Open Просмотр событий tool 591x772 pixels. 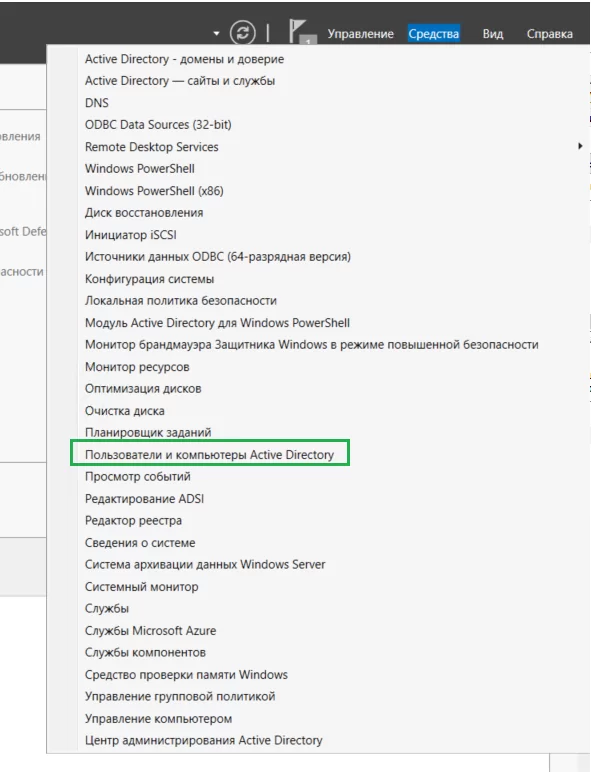(x=137, y=477)
